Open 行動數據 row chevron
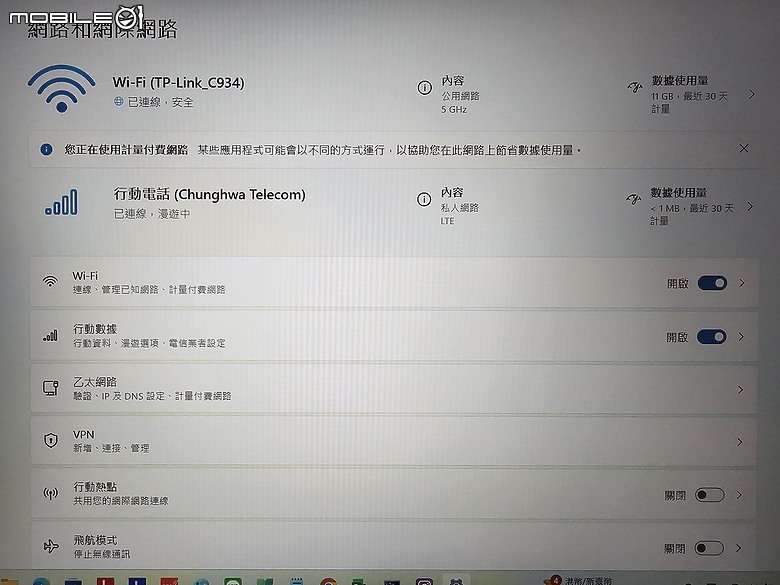The width and height of the screenshot is (780, 585). pos(741,337)
